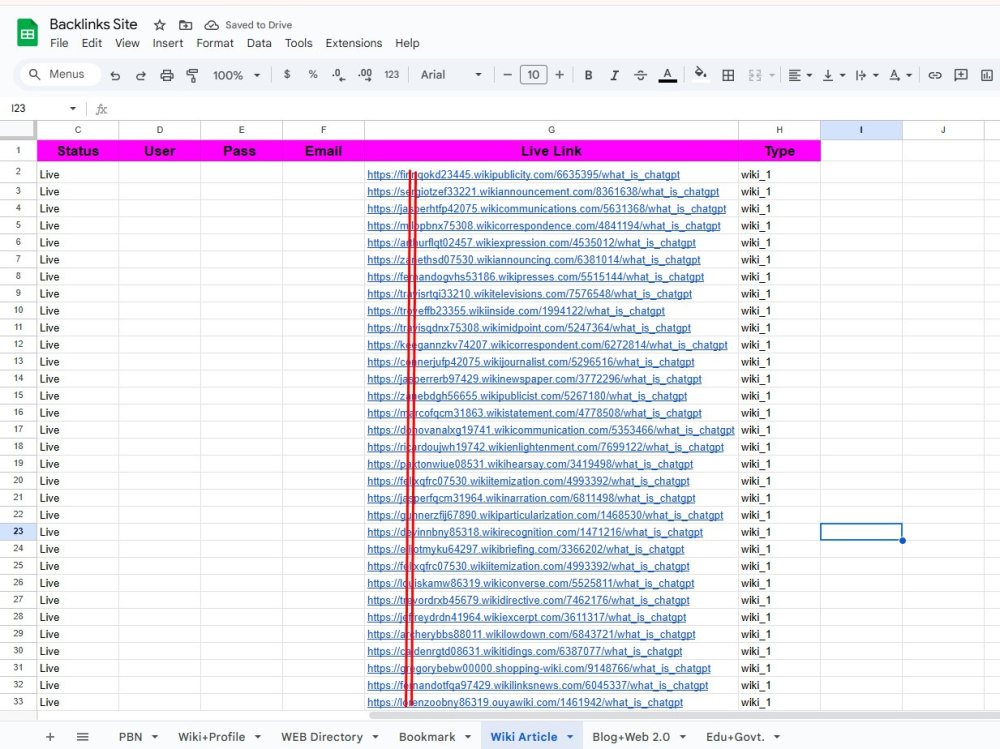The width and height of the screenshot is (1000, 749).
Task: Toggle Italic formatting
Action: (614, 75)
